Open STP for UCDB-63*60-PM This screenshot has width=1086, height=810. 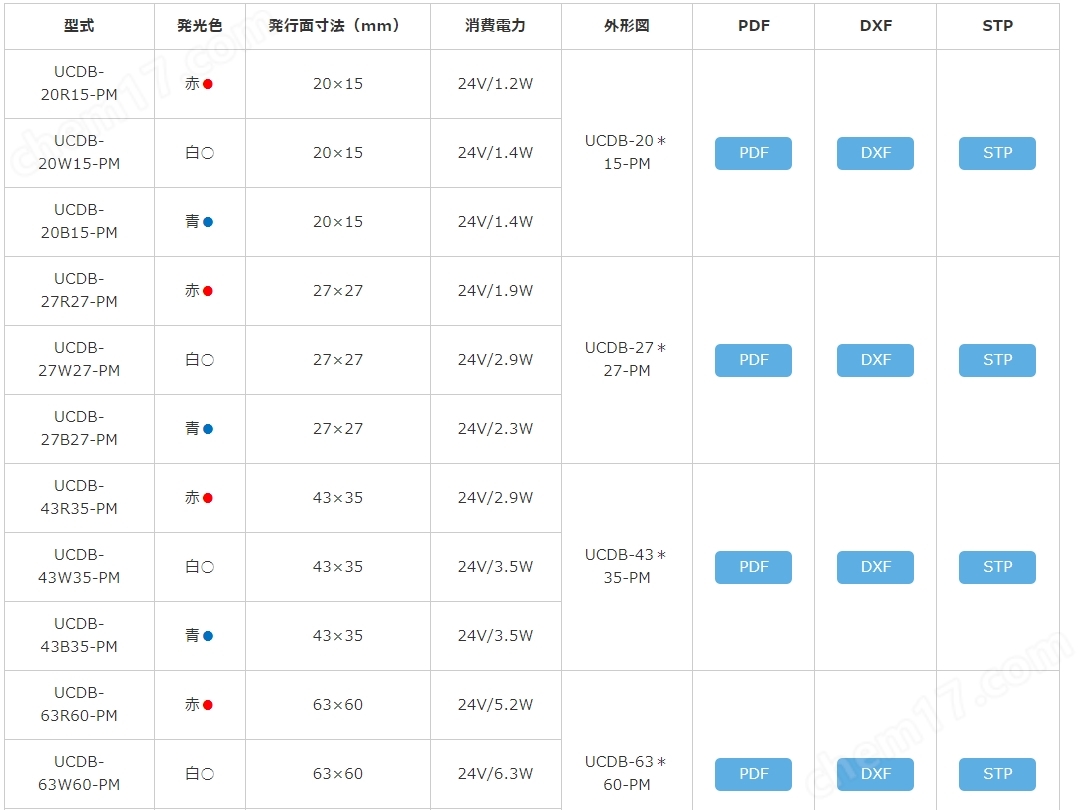pyautogui.click(x=997, y=774)
